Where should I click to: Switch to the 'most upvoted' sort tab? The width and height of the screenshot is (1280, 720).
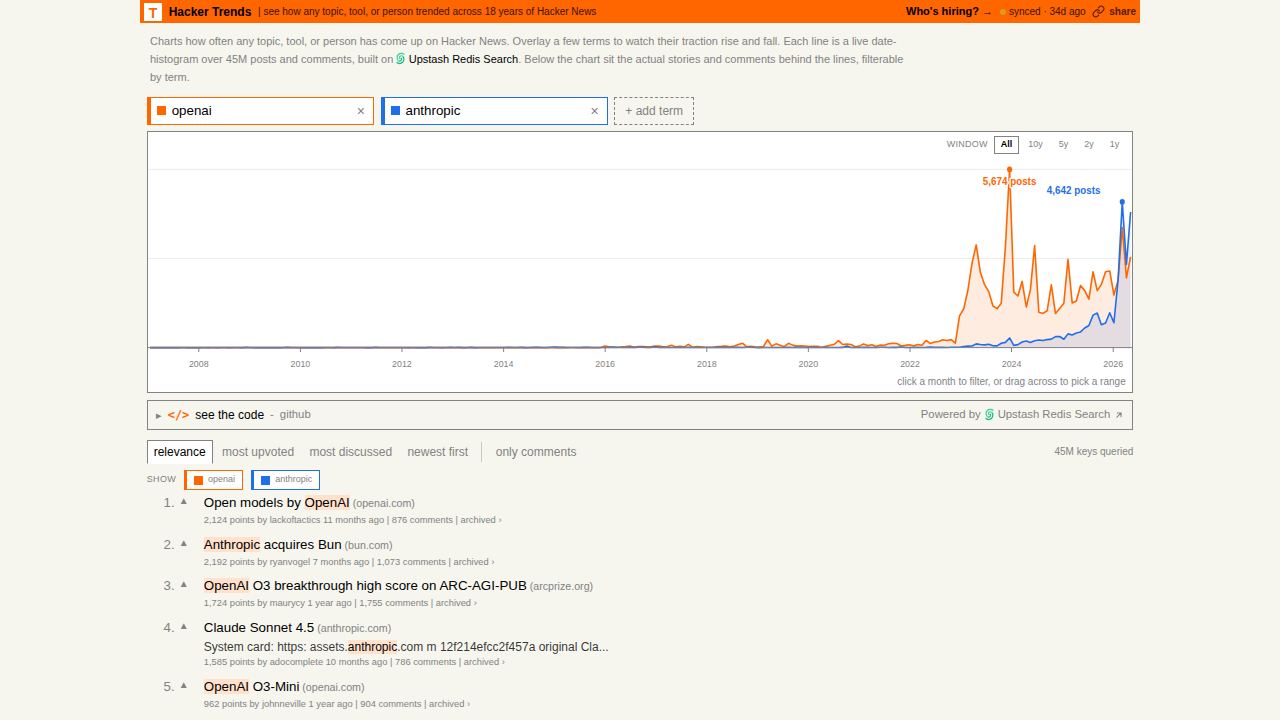point(258,452)
